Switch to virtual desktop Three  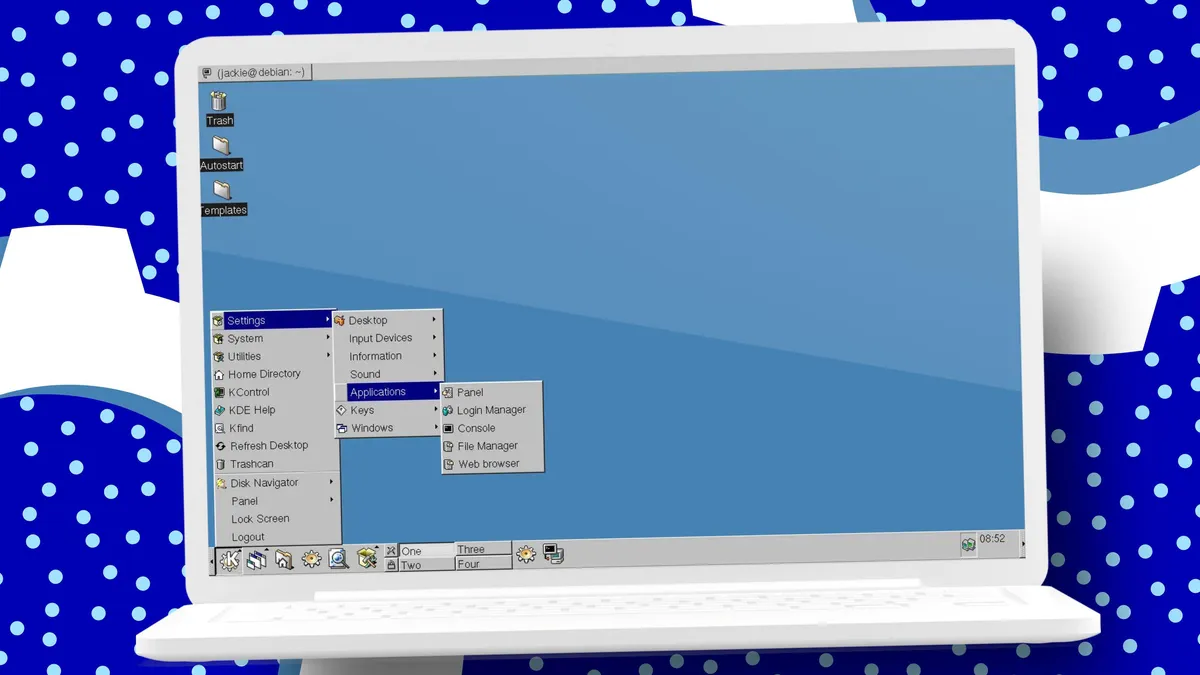coord(484,549)
